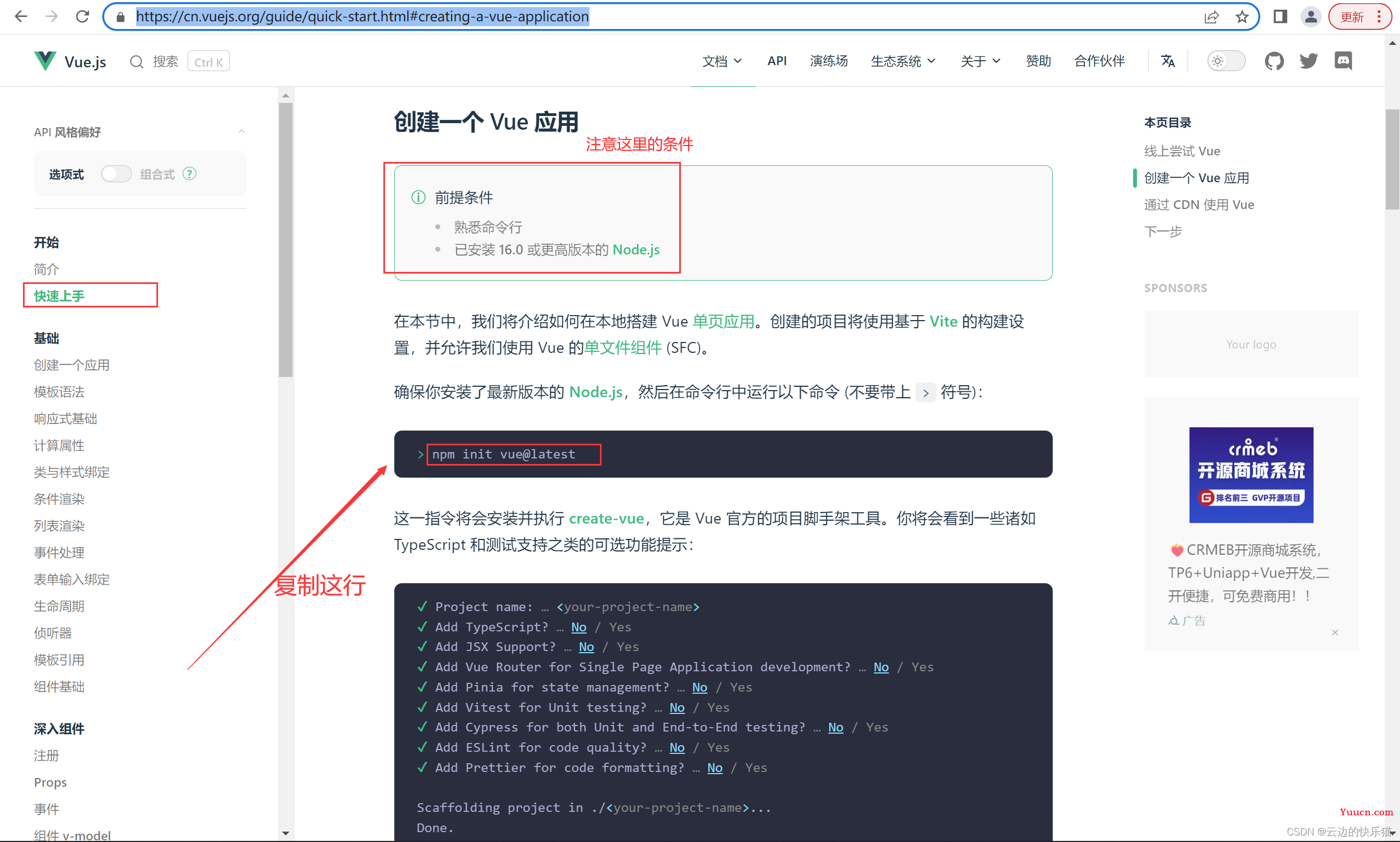
Task: Open language translation menu
Action: (1168, 61)
